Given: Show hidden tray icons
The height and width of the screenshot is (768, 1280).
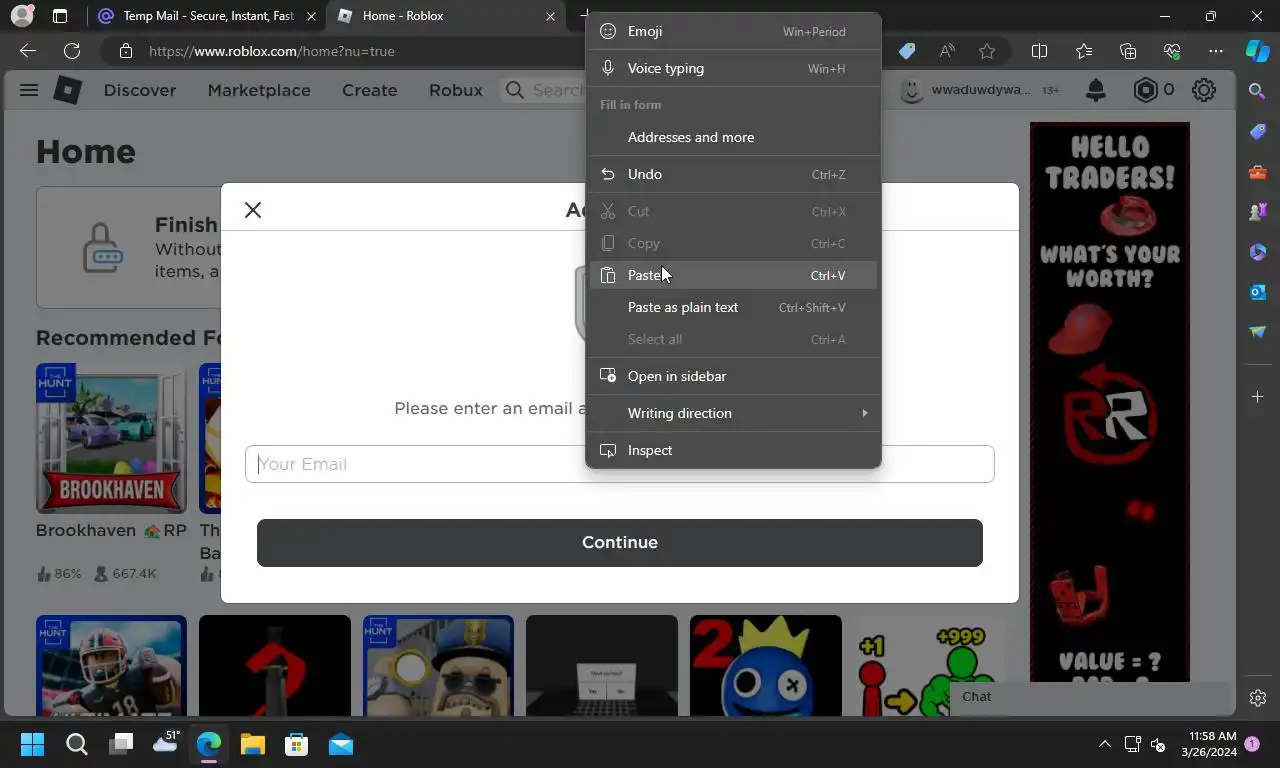Looking at the screenshot, I should point(1104,744).
